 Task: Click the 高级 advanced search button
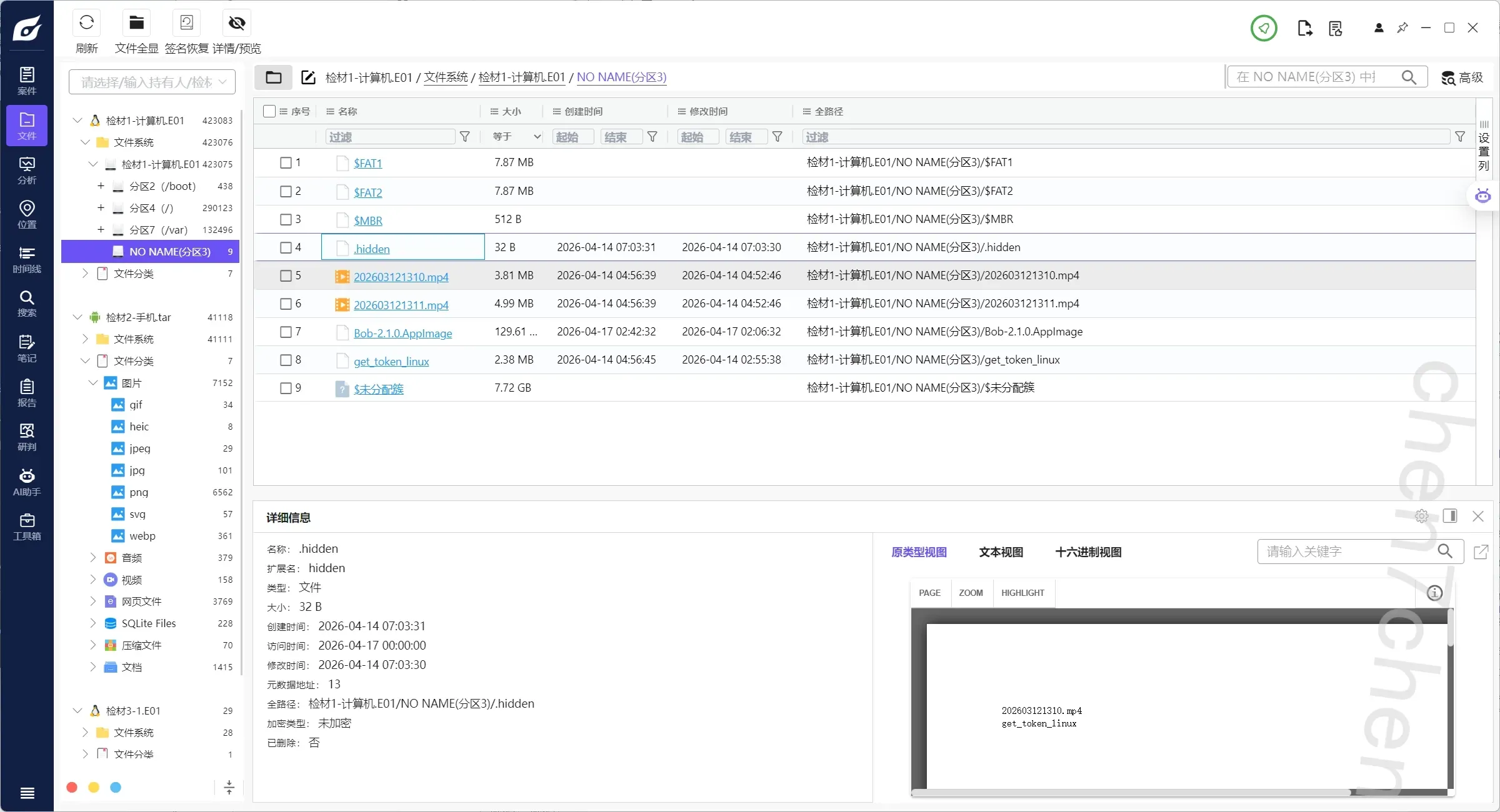pos(1462,77)
